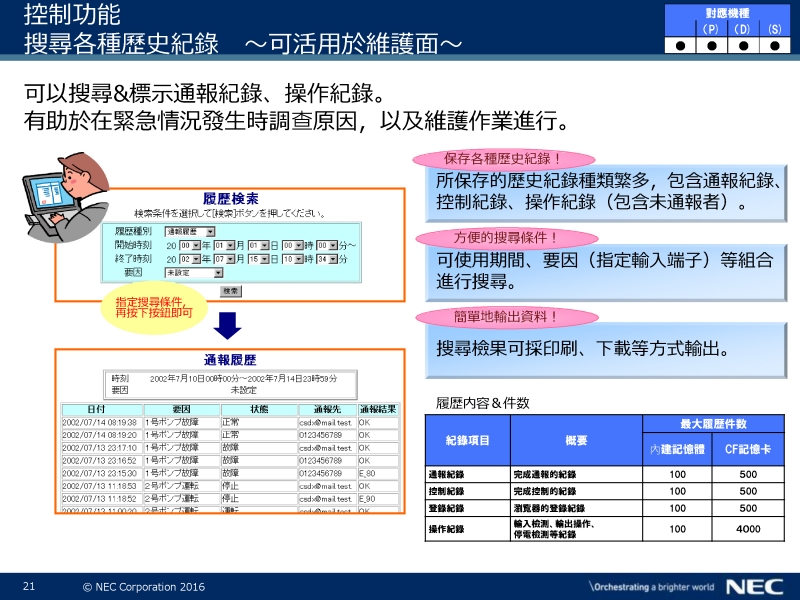800x600 pixels.
Task: Click the laptop user illustration
Action: click(64, 196)
